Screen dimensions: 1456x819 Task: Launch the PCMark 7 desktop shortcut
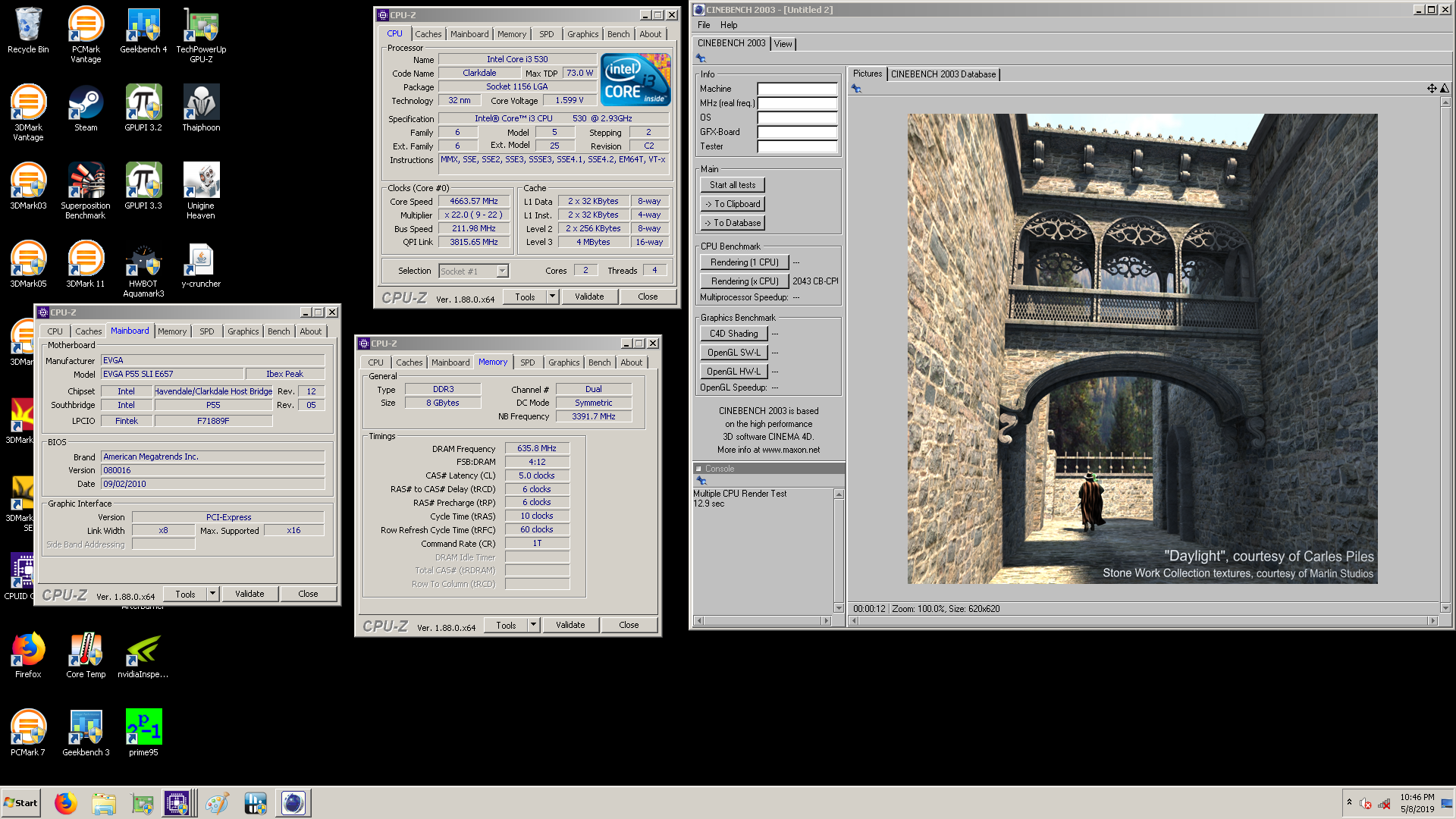[x=28, y=733]
